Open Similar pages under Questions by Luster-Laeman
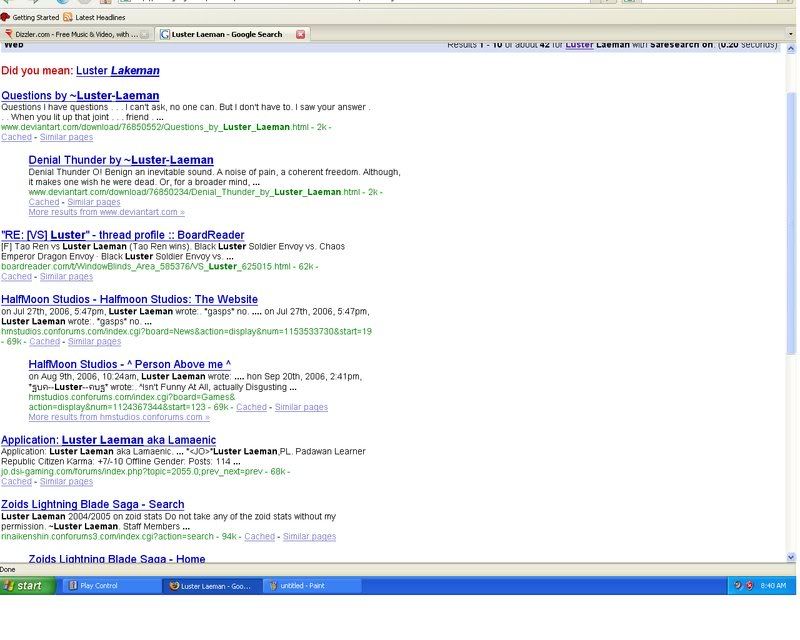The image size is (800, 640). point(66,137)
